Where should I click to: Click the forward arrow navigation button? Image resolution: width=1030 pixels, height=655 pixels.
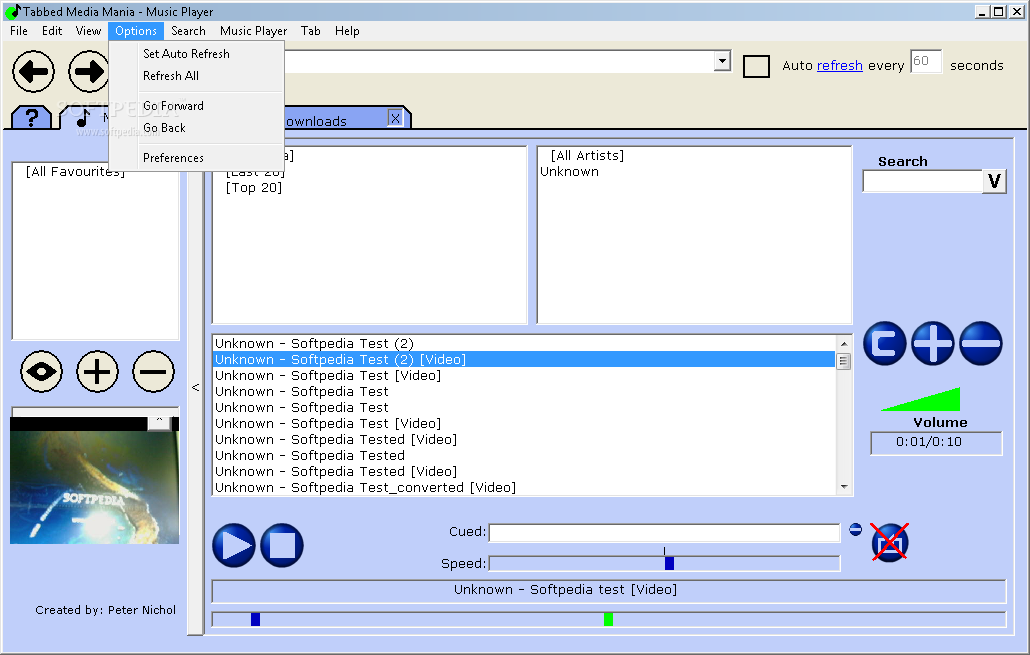tap(89, 72)
